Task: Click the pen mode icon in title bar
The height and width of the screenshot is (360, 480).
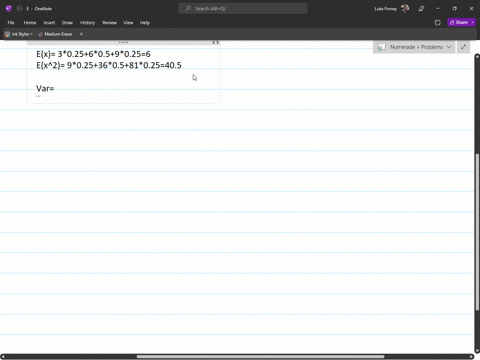Action: click(x=421, y=9)
